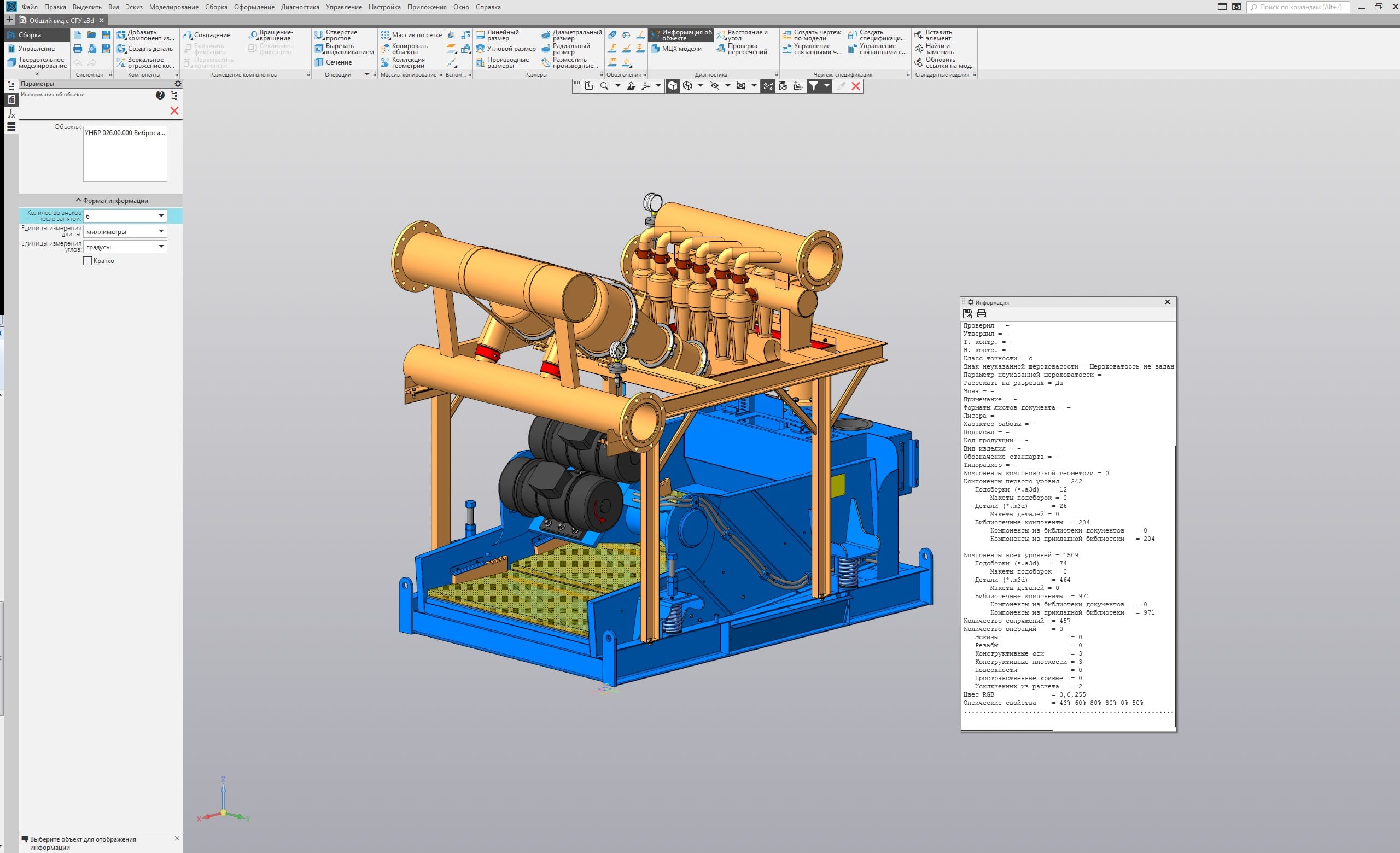
Task: Enable the Кратко checkbox
Action: 87,261
